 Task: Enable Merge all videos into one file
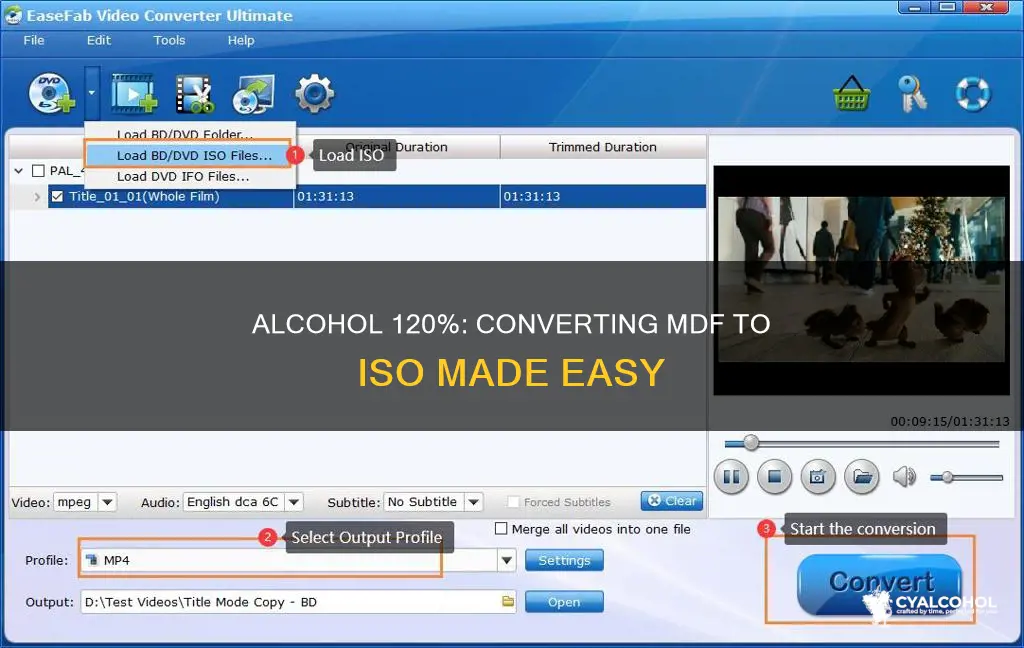[x=501, y=528]
